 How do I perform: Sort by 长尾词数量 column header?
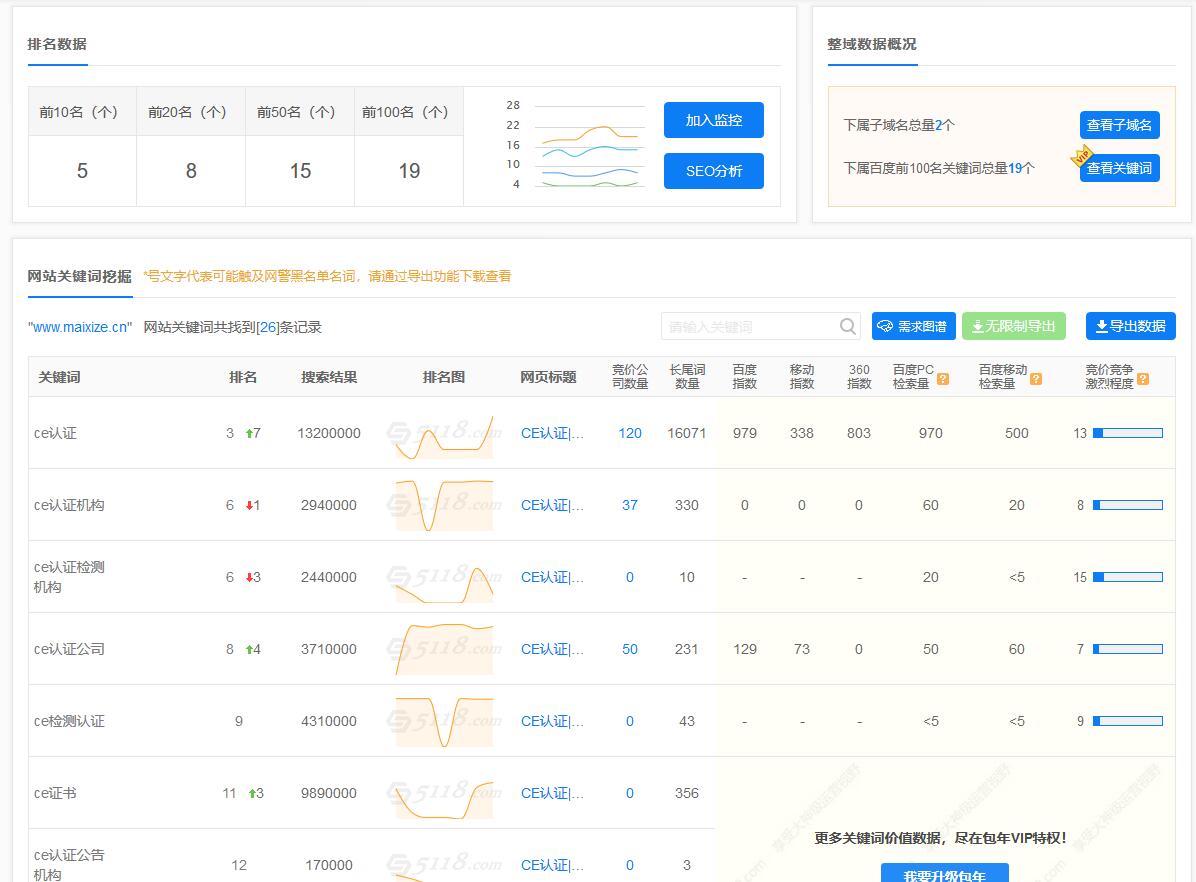pos(686,376)
